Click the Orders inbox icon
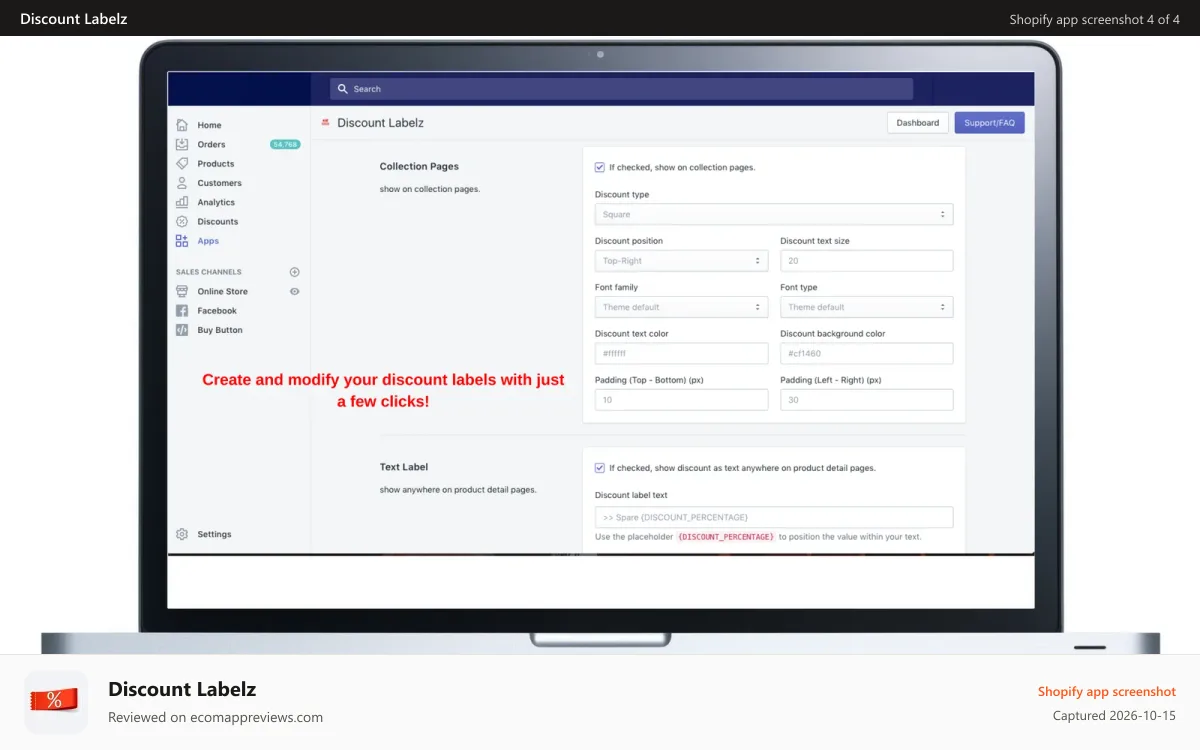 [182, 144]
